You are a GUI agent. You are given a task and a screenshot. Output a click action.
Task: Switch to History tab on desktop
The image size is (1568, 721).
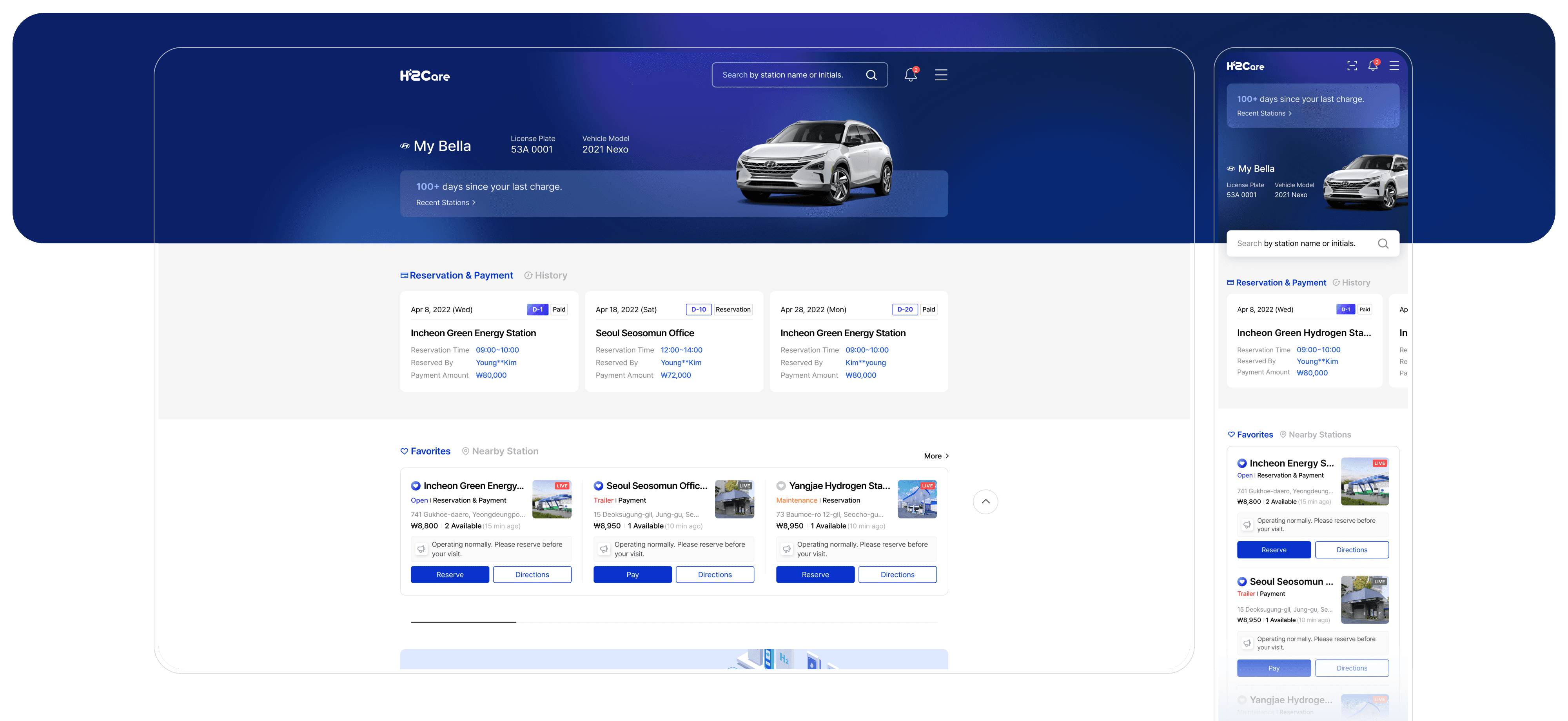click(x=545, y=275)
